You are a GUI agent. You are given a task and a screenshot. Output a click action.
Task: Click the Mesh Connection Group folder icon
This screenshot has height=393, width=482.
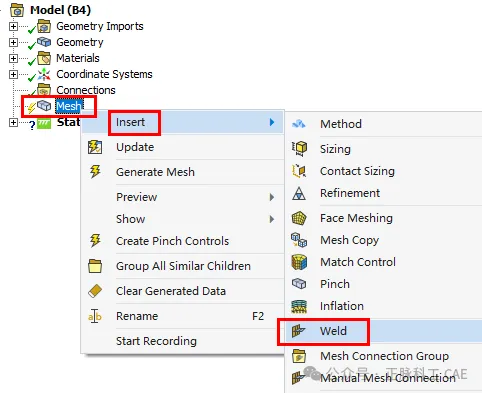tap(299, 356)
